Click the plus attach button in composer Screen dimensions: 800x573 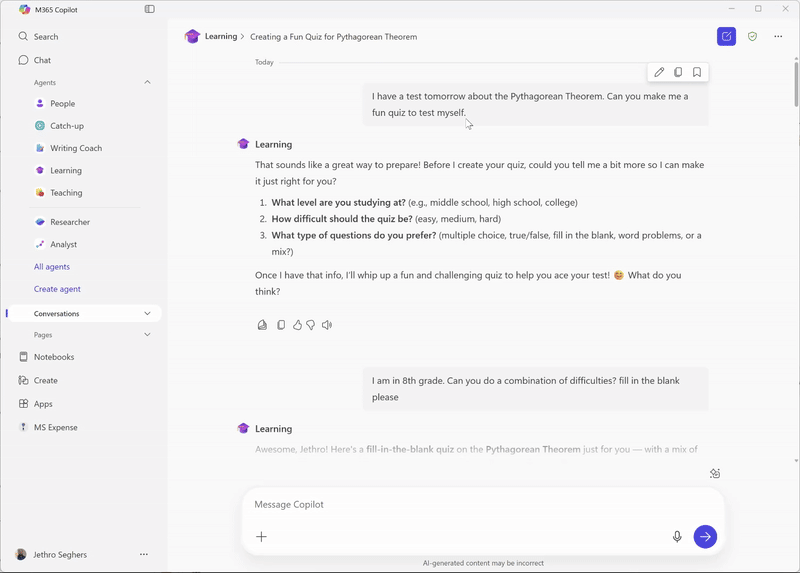261,536
